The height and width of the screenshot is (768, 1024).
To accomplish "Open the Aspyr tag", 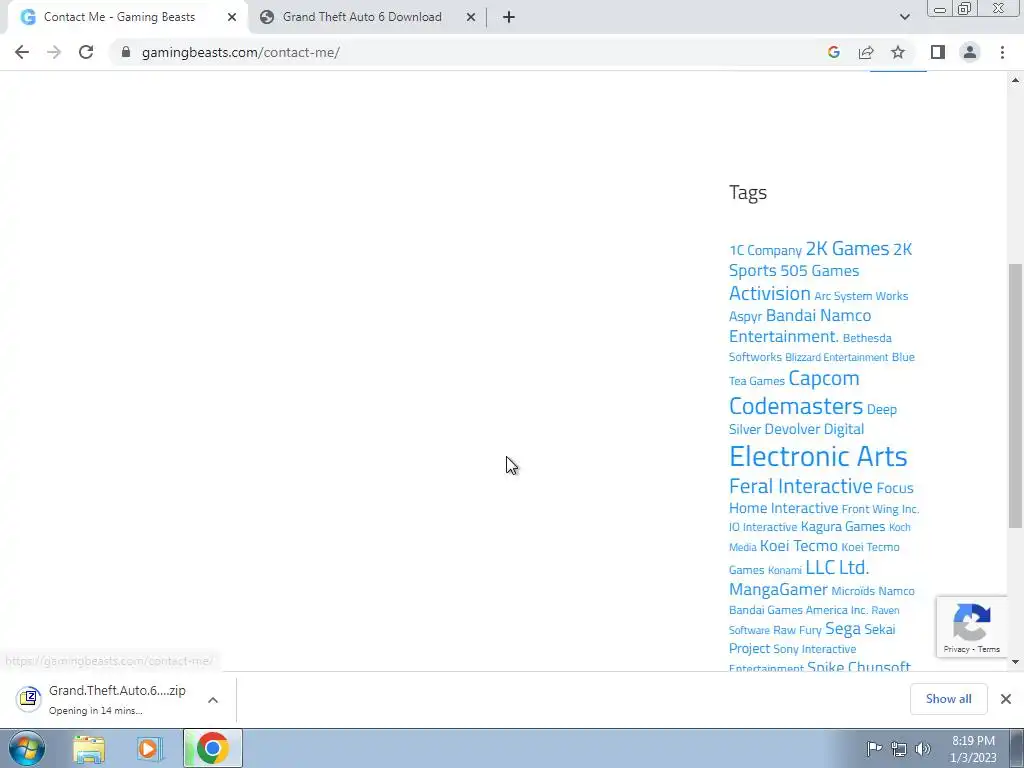I will coord(745,316).
